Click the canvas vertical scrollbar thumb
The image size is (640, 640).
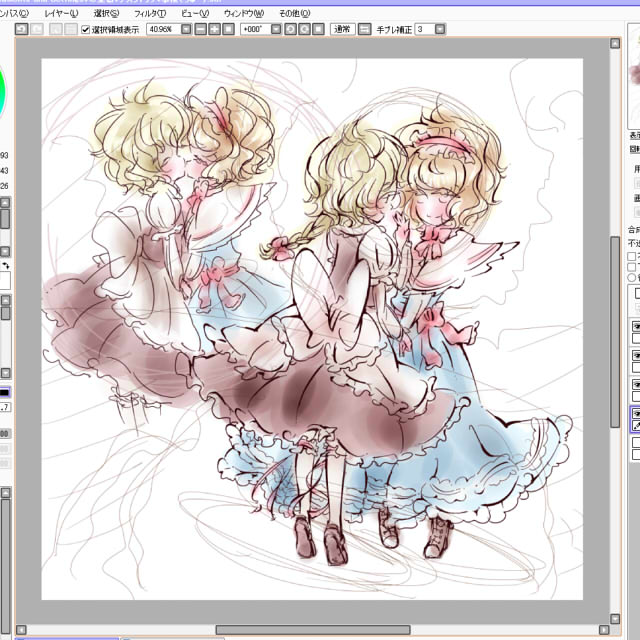tap(615, 332)
